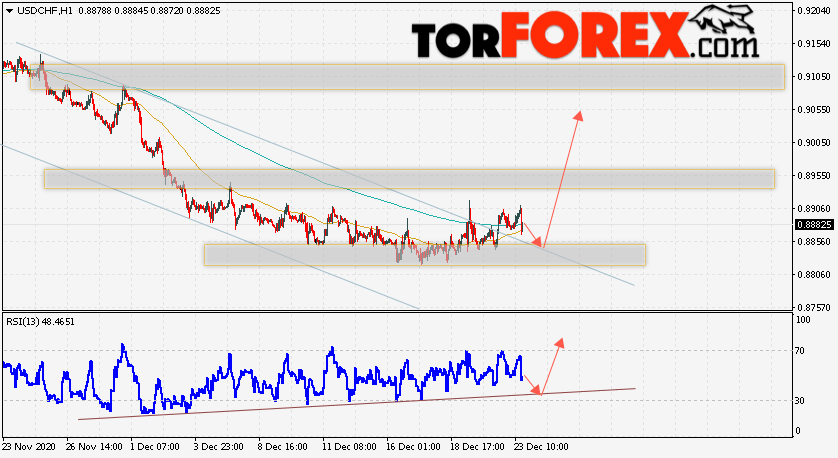This screenshot has height=458, width=838.
Task: Click the 0.89060 price axis value
Action: 814,209
